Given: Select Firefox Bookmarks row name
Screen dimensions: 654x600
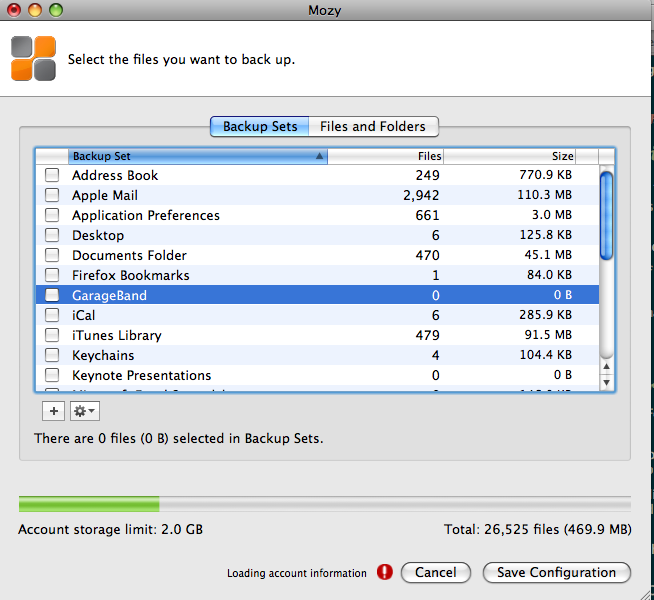Looking at the screenshot, I should tap(131, 275).
